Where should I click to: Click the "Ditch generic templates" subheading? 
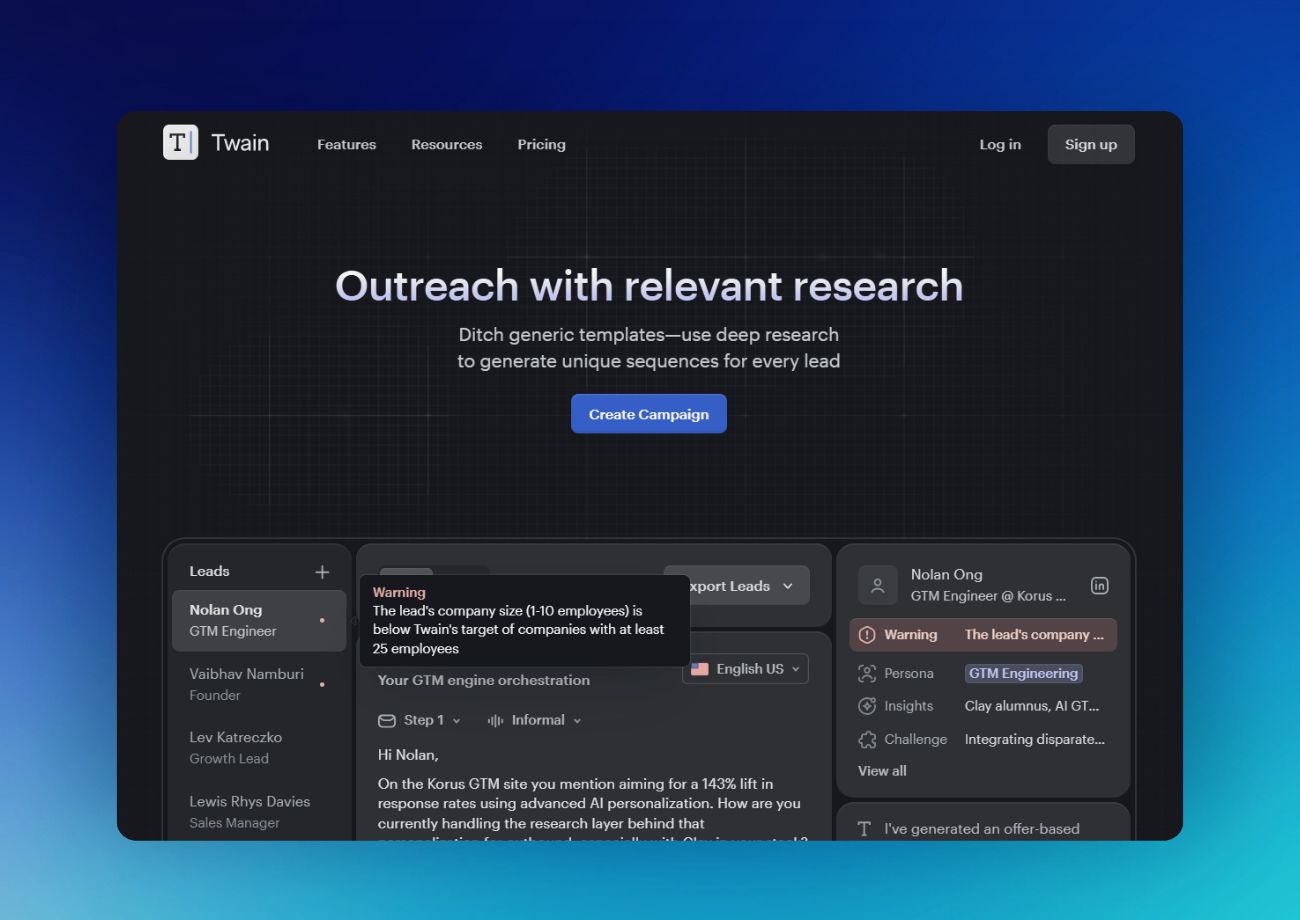(x=649, y=348)
